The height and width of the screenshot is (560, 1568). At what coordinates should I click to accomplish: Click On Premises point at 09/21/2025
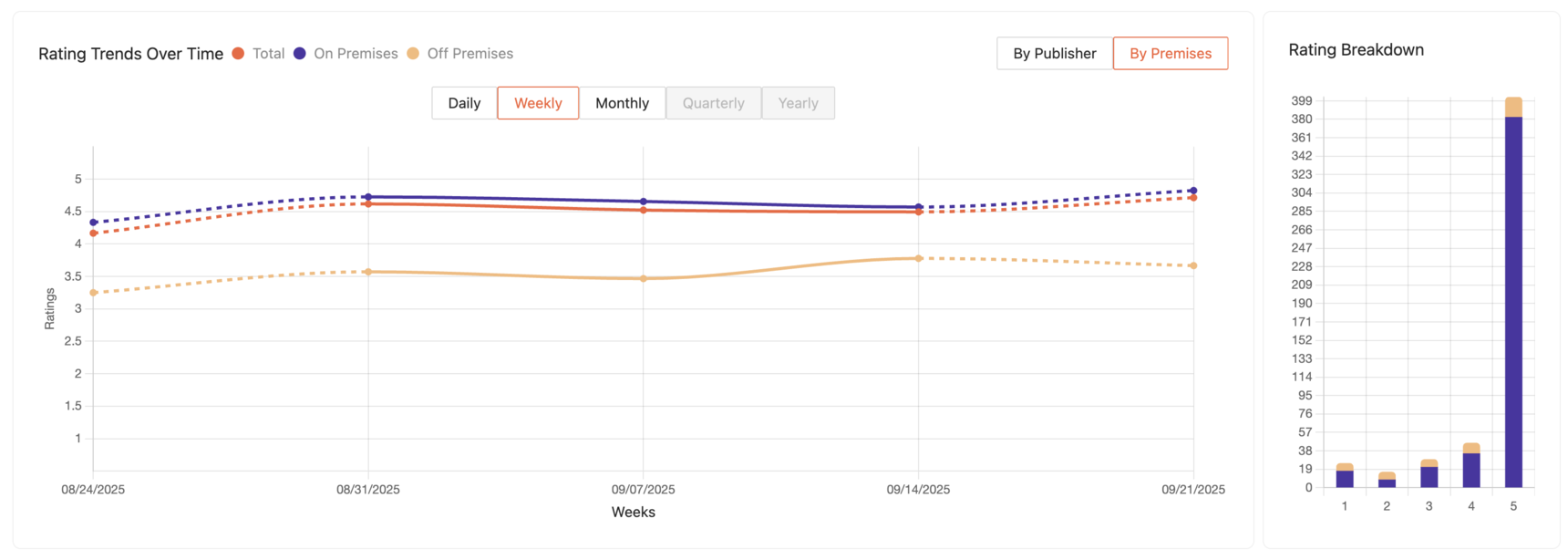click(x=1193, y=191)
